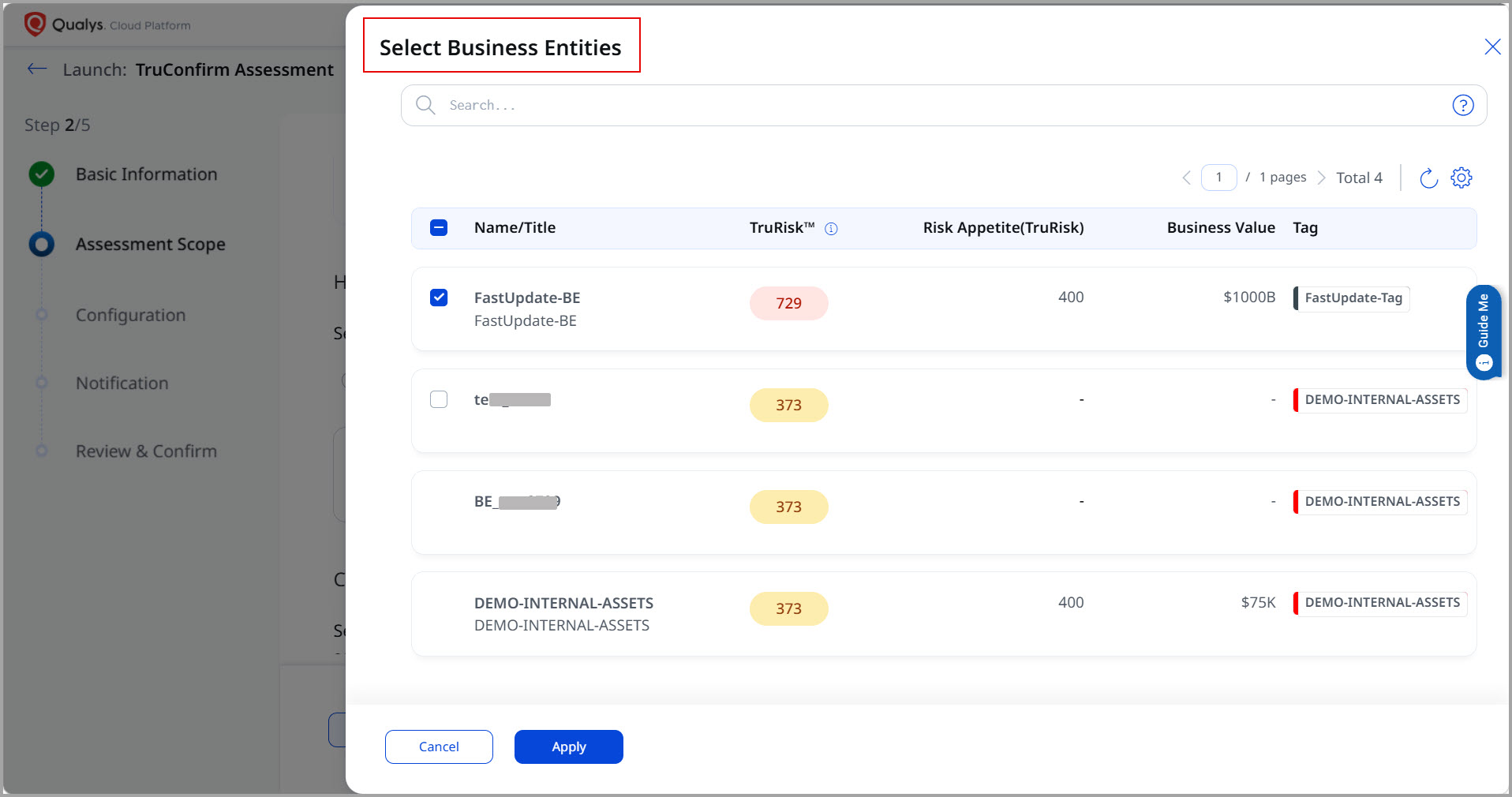Sort by Name/Title column header
The width and height of the screenshot is (1512, 797).
point(515,228)
